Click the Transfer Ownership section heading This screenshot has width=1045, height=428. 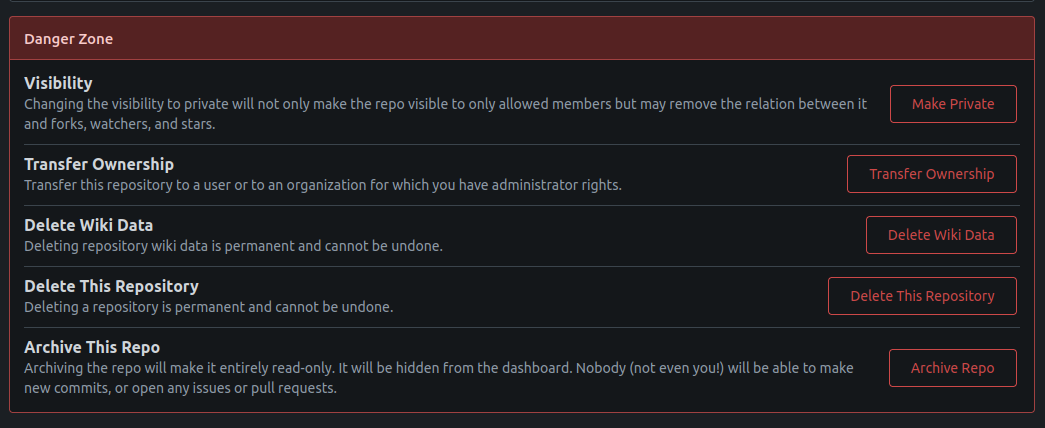99,164
